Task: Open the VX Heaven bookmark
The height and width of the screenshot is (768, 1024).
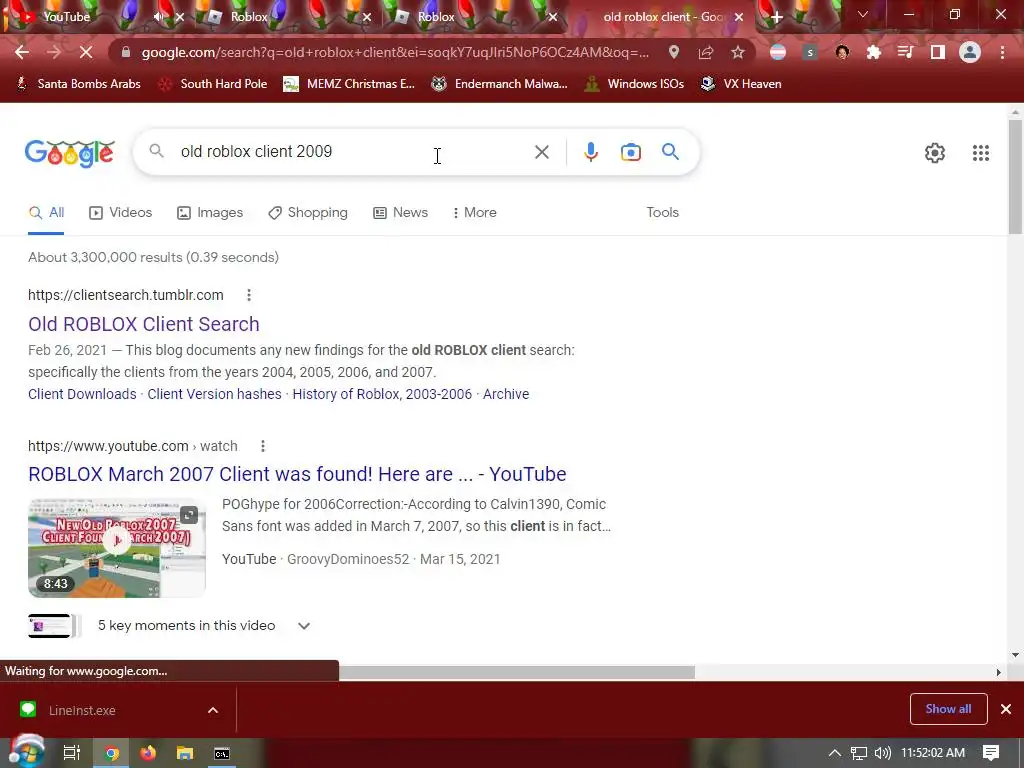Action: pos(741,84)
